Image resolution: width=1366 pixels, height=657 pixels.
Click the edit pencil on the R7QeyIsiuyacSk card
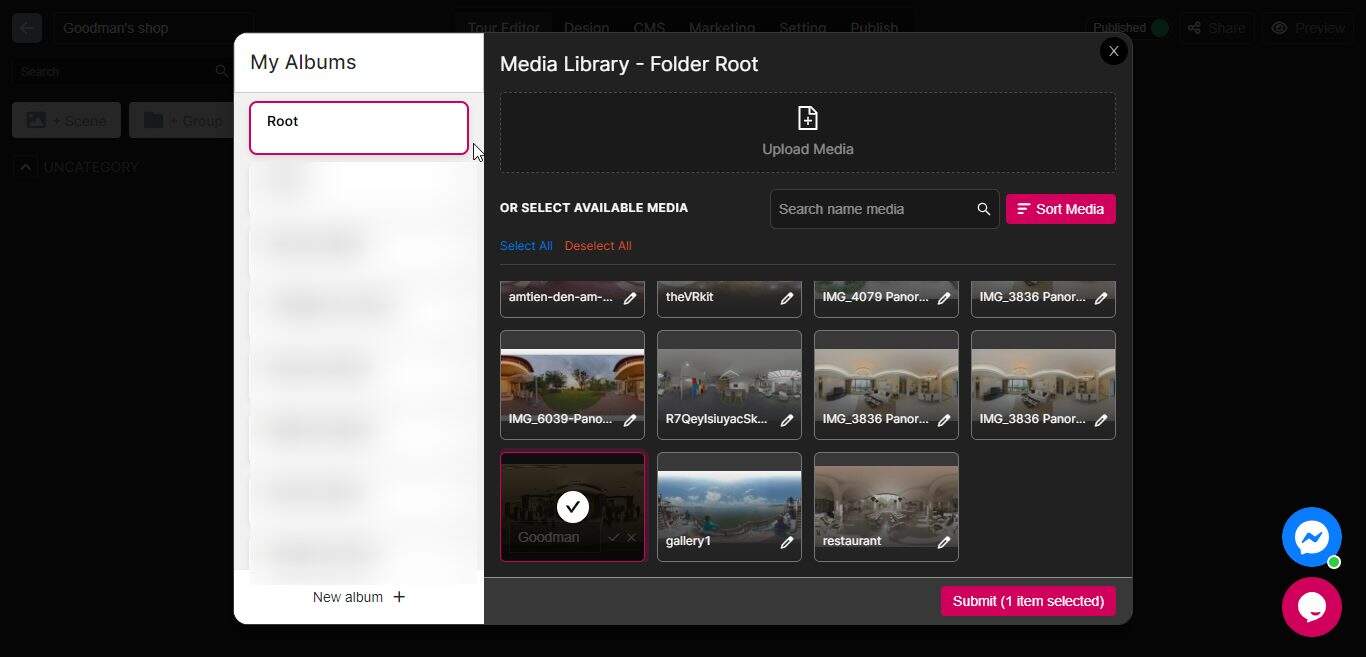(x=787, y=420)
